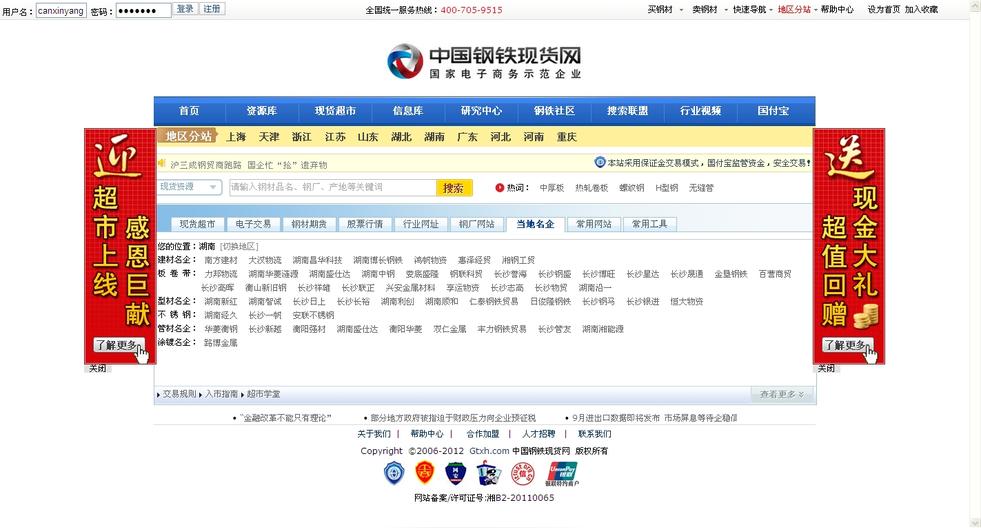Screen dimensions: 981x528
Task: Open 研究中心 in the blue navigation bar
Action: click(481, 111)
